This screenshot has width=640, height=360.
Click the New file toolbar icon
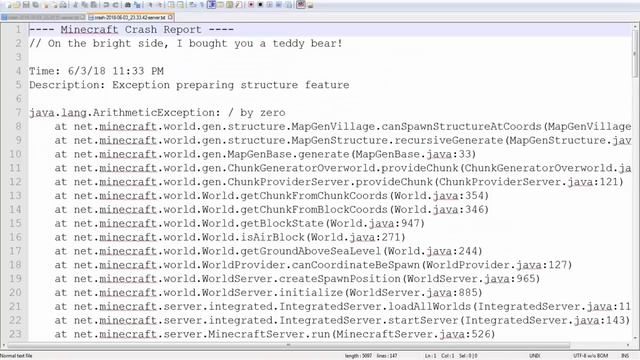tap(9, 5)
